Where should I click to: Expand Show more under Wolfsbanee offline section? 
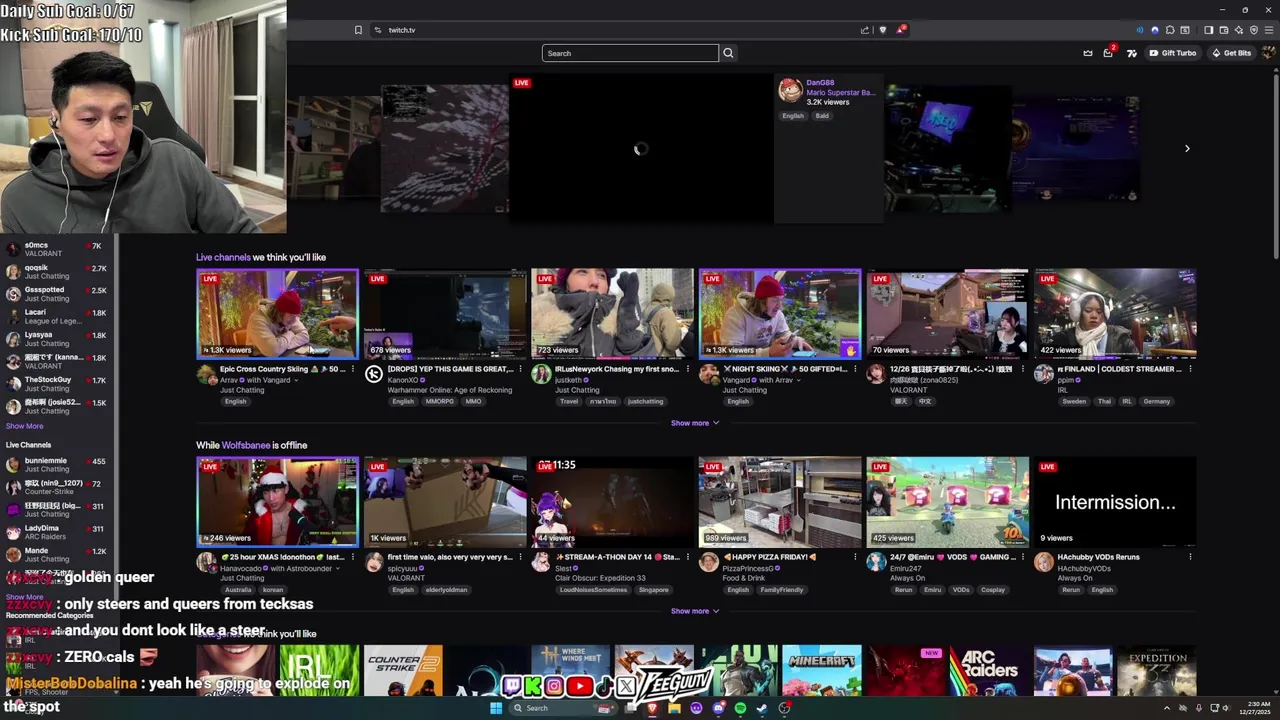pyautogui.click(x=695, y=611)
